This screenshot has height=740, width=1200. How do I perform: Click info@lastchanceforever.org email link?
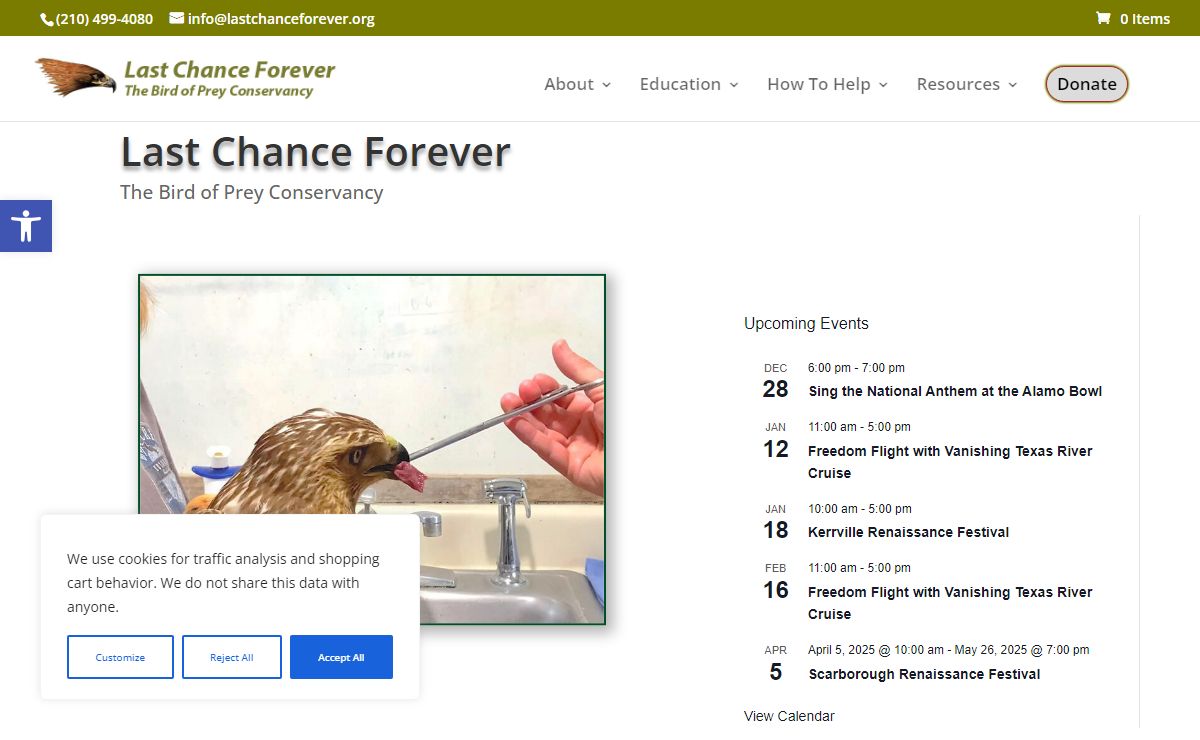[281, 18]
